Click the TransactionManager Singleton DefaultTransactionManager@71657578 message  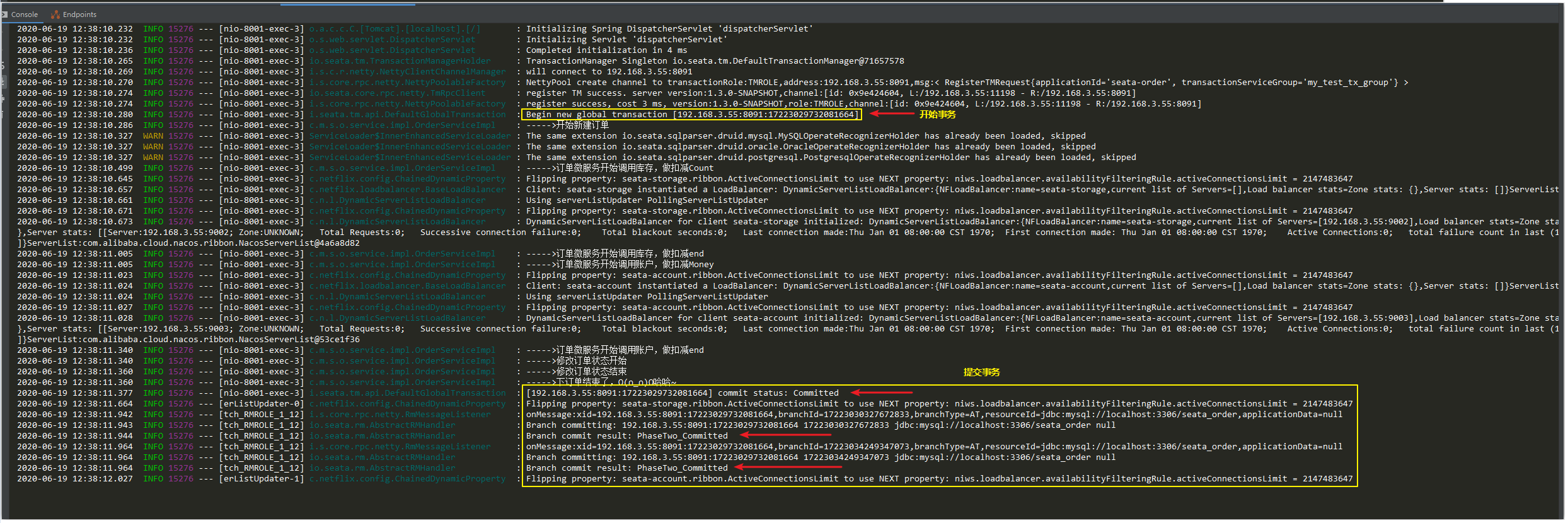[715, 61]
